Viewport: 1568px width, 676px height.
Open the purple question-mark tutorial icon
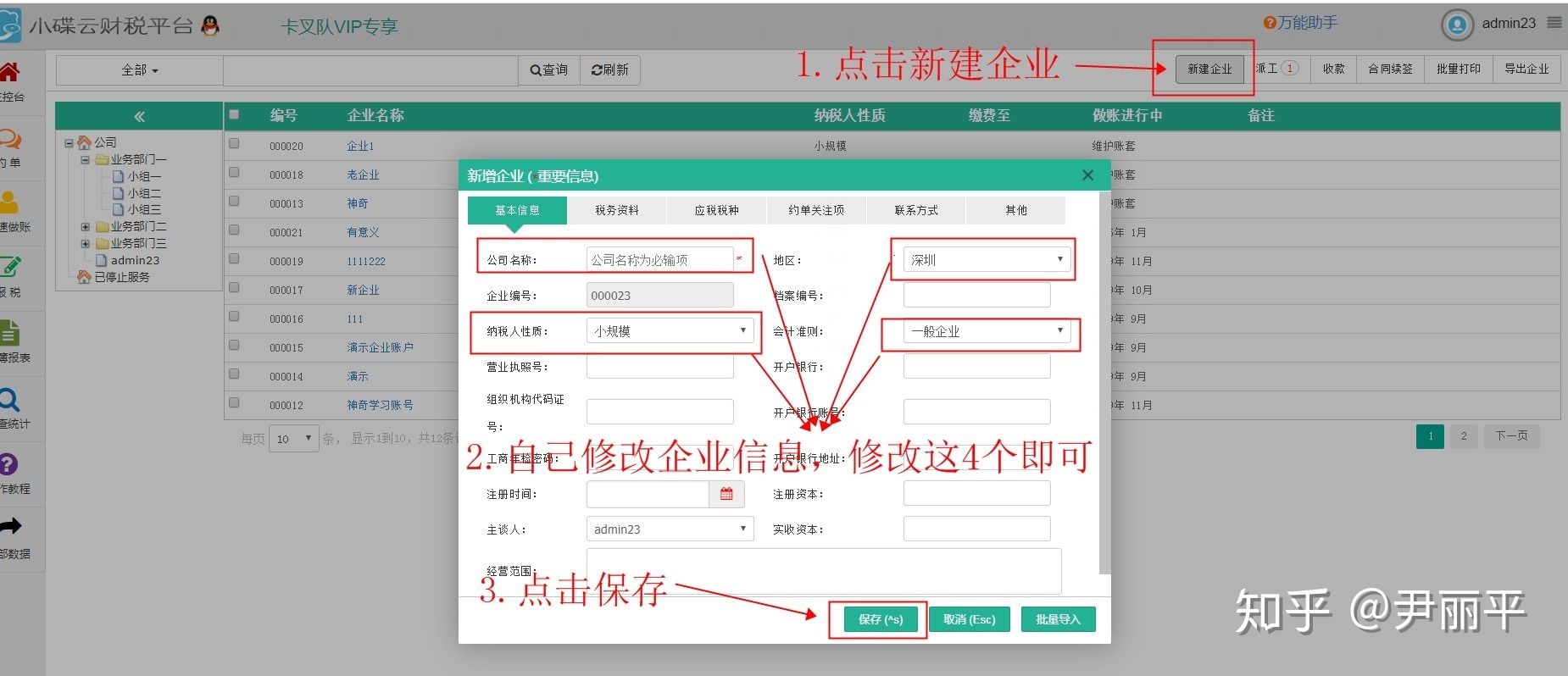click(x=8, y=463)
